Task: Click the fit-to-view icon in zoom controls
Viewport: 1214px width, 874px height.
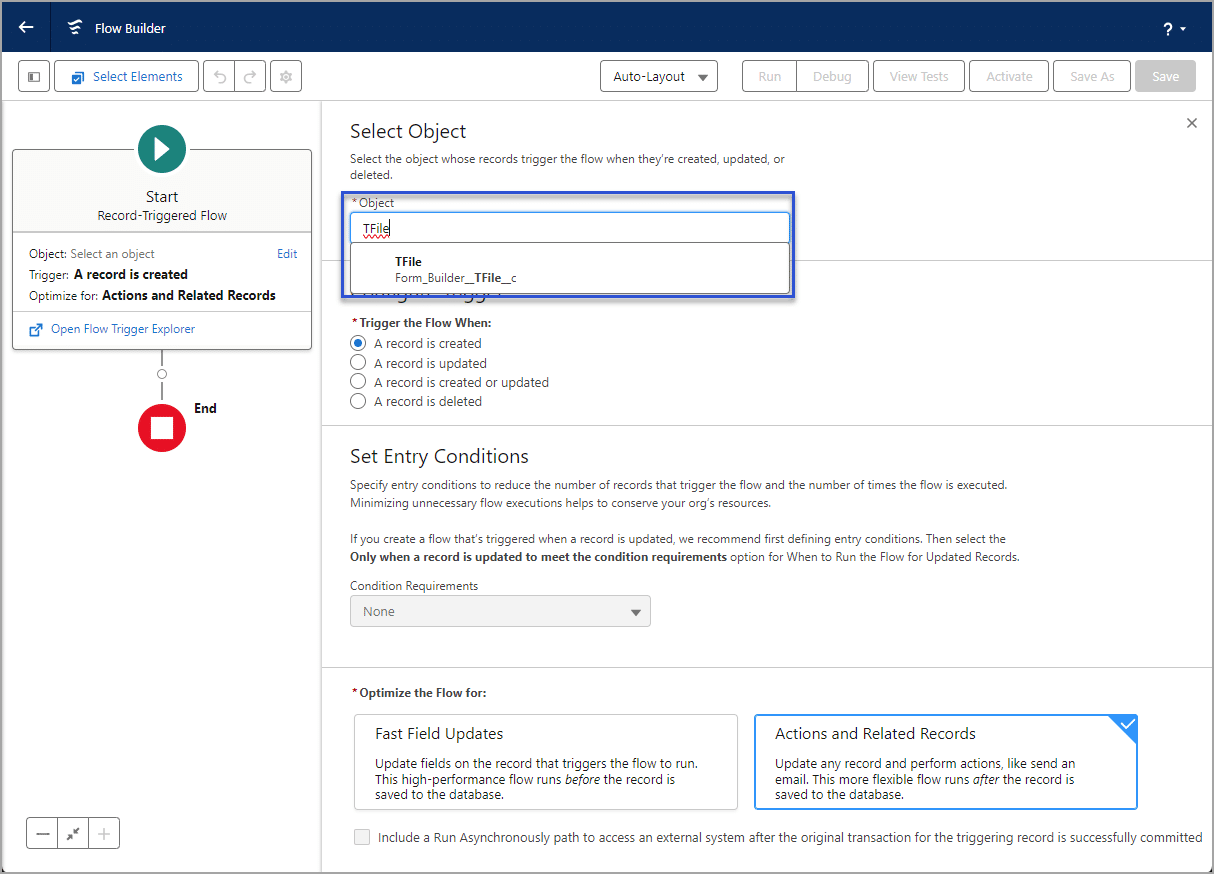Action: click(x=72, y=832)
